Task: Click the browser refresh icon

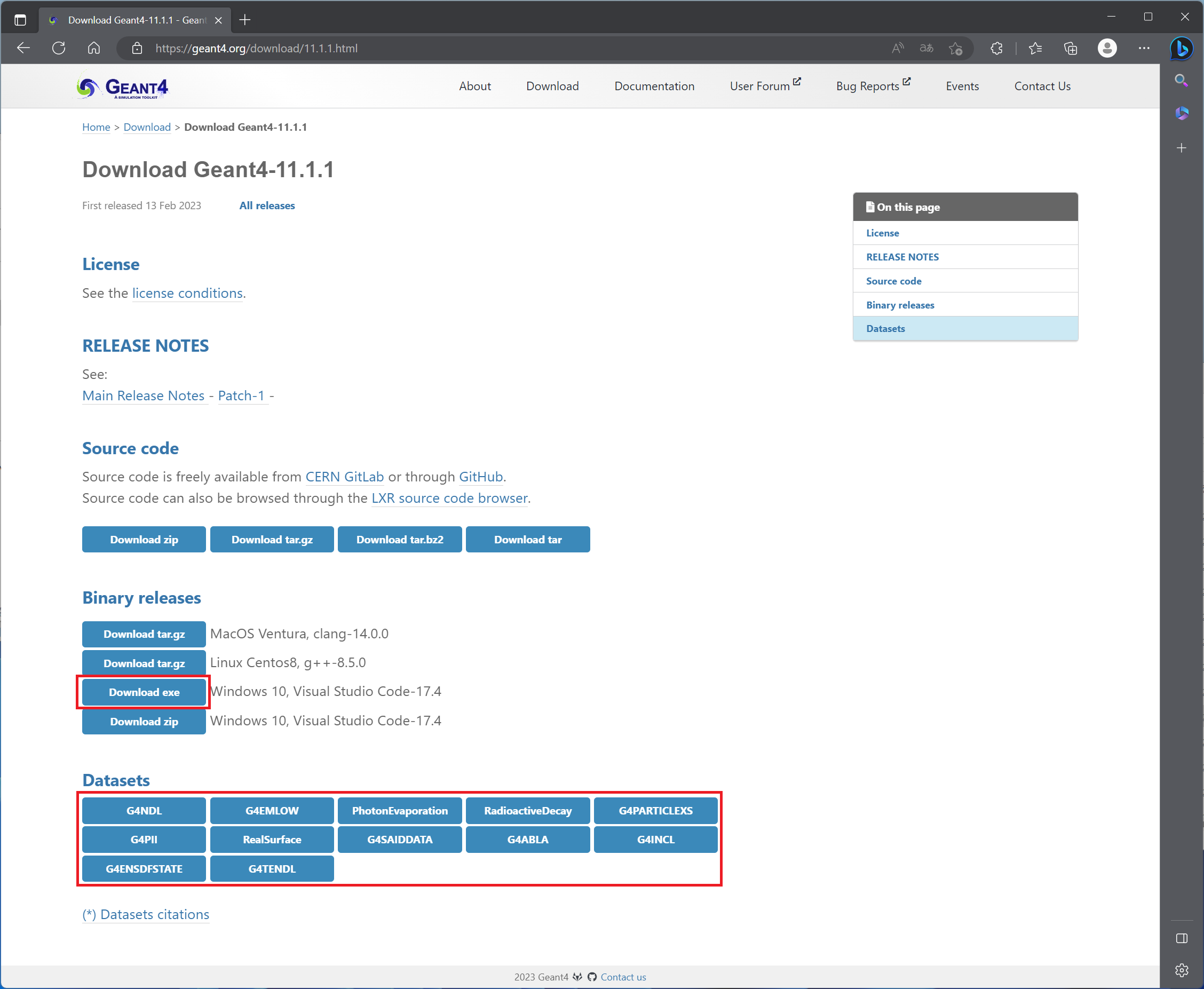Action: click(59, 49)
